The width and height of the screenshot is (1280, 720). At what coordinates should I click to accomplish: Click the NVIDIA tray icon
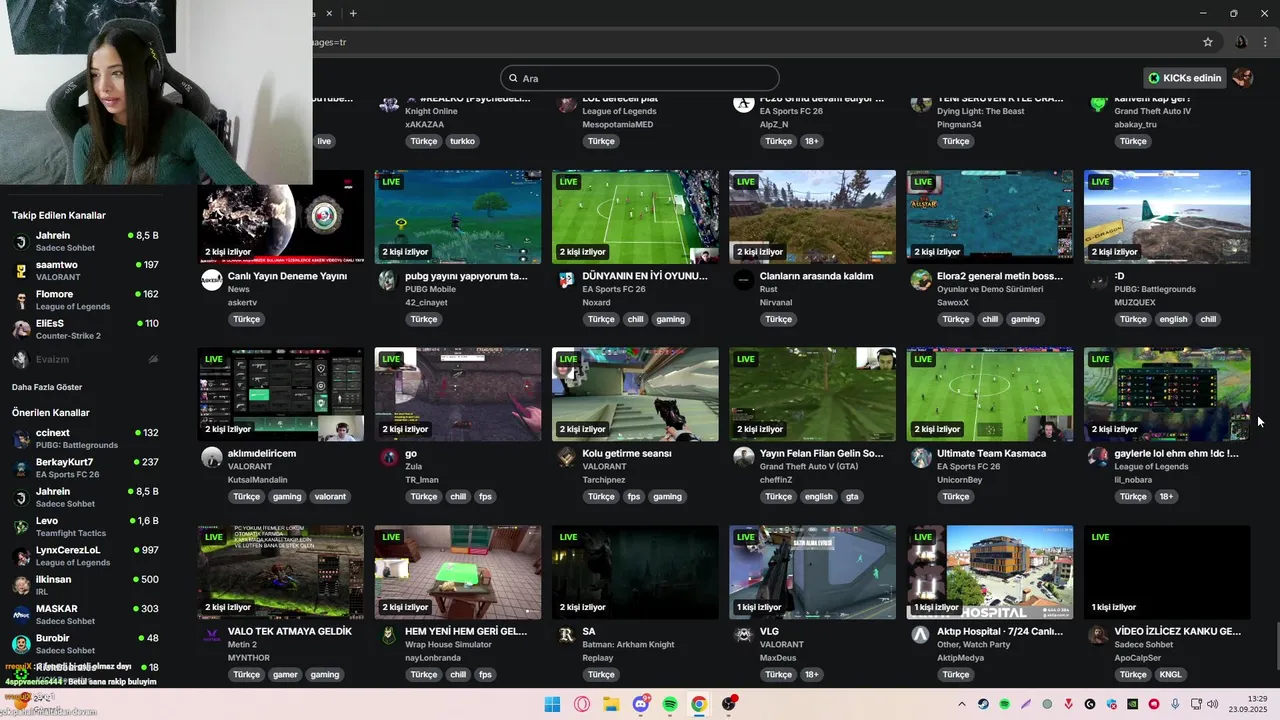click(x=1132, y=704)
